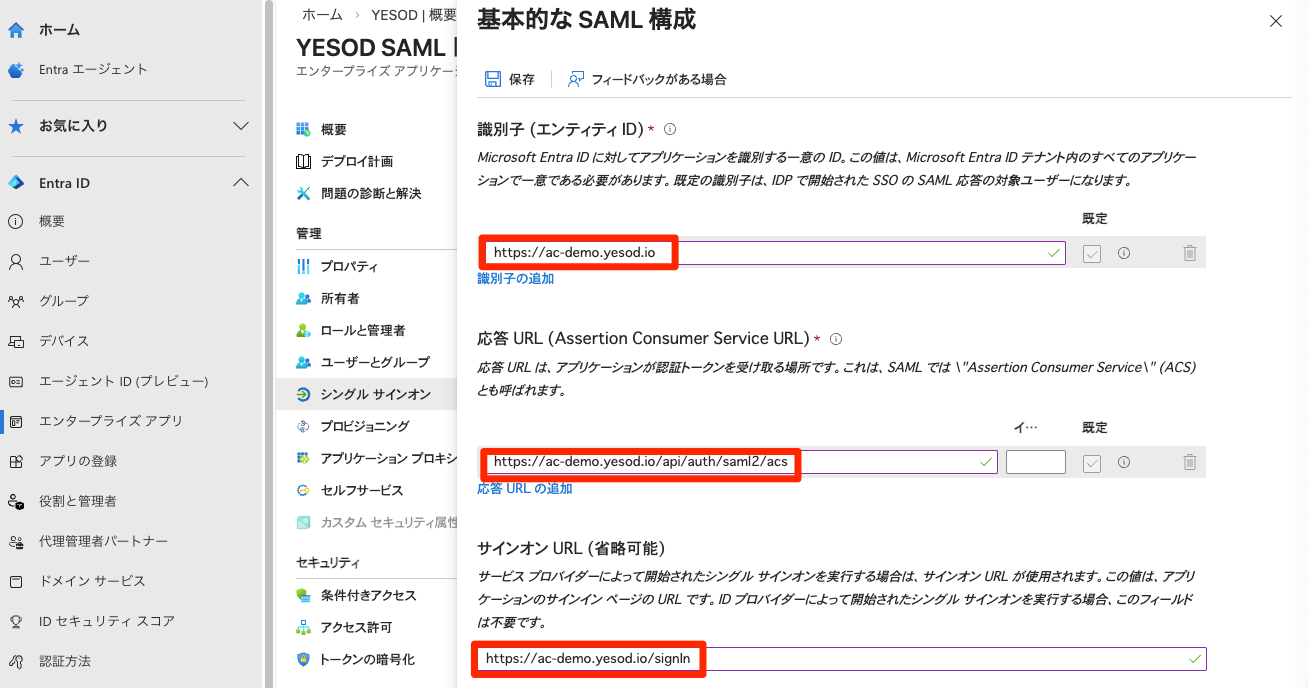The image size is (1308, 688).
Task: Open ロールと管理者 menu item
Action: (363, 331)
